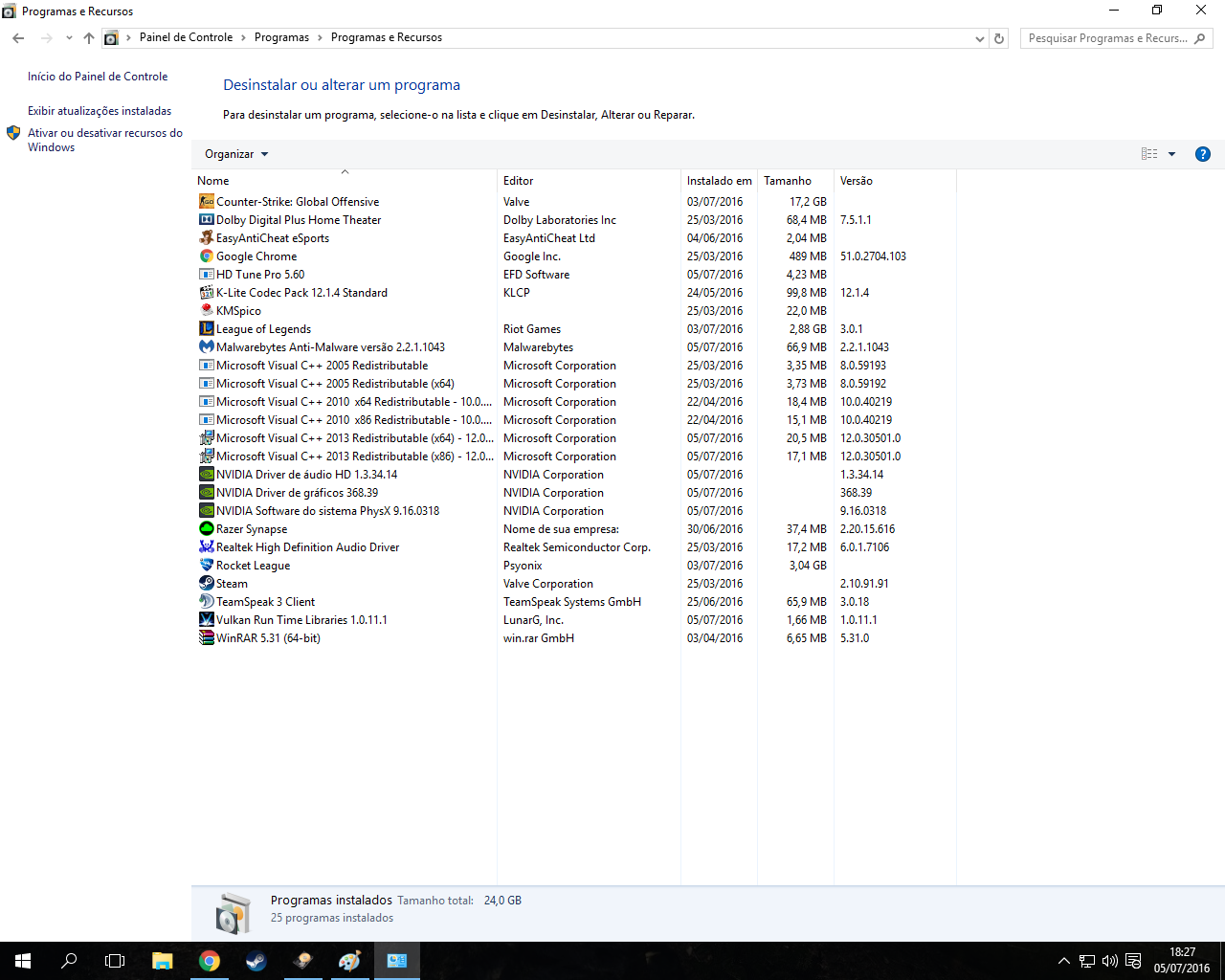
Task: Click the Psyonix publisher cell
Action: click(x=523, y=566)
